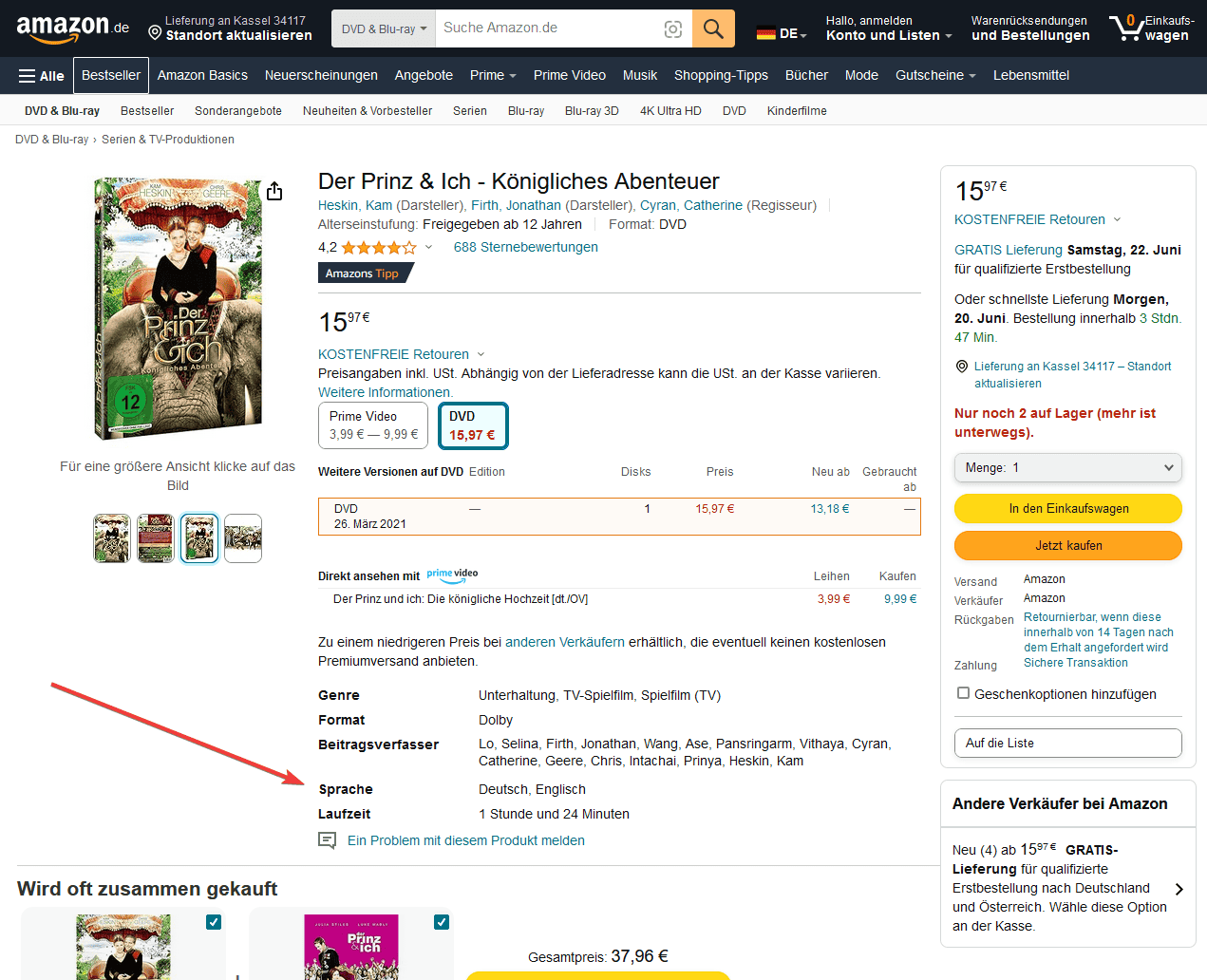Open Prime Video in the navigation
1207x980 pixels.
coord(570,76)
